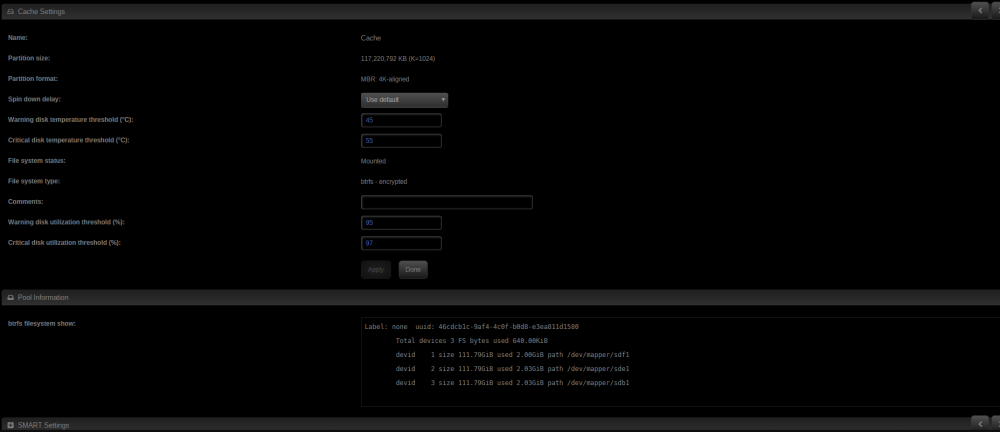
Task: Click the "Critical disk temperature threshold" label
Action: pos(68,140)
